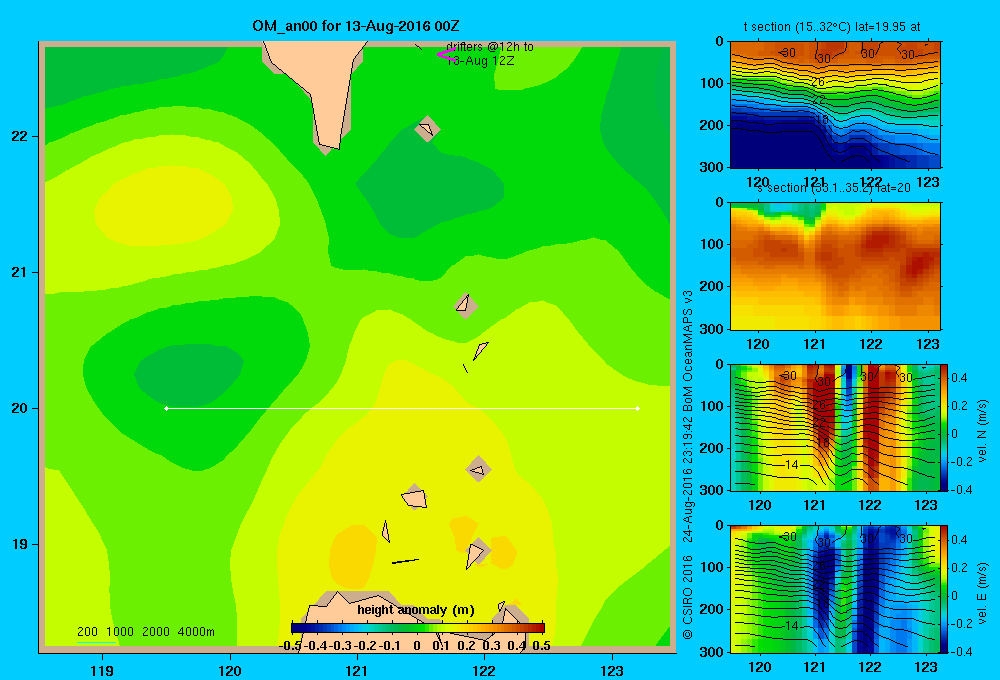Click the "4000m" depth contour legend entry
The image size is (1000, 680).
coord(196,632)
